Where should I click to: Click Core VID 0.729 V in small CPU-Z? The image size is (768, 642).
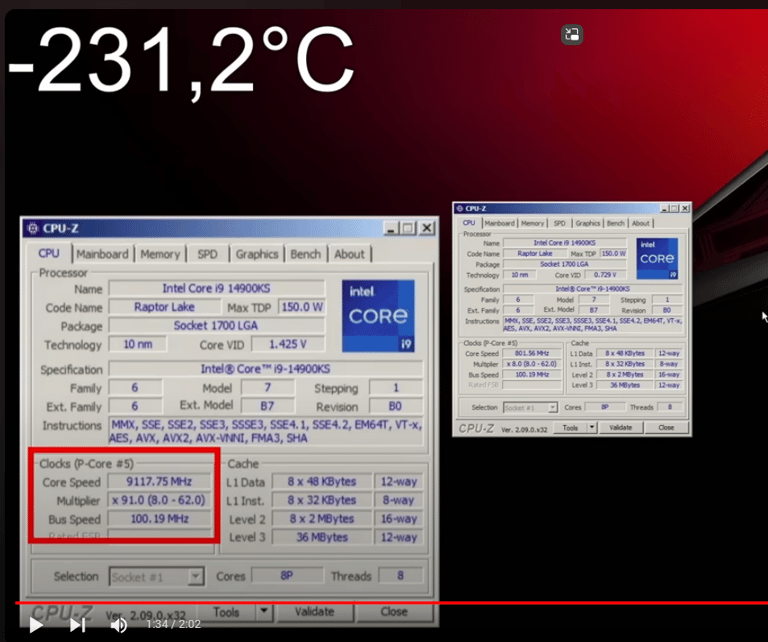pyautogui.click(x=605, y=275)
